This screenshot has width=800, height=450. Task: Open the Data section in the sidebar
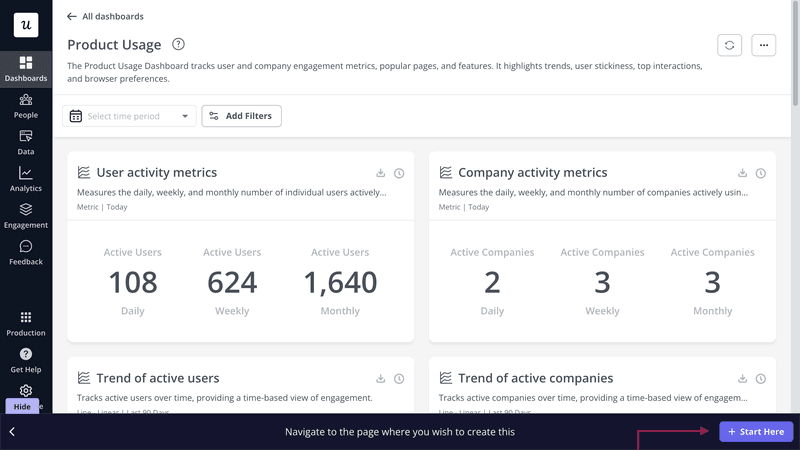26,142
